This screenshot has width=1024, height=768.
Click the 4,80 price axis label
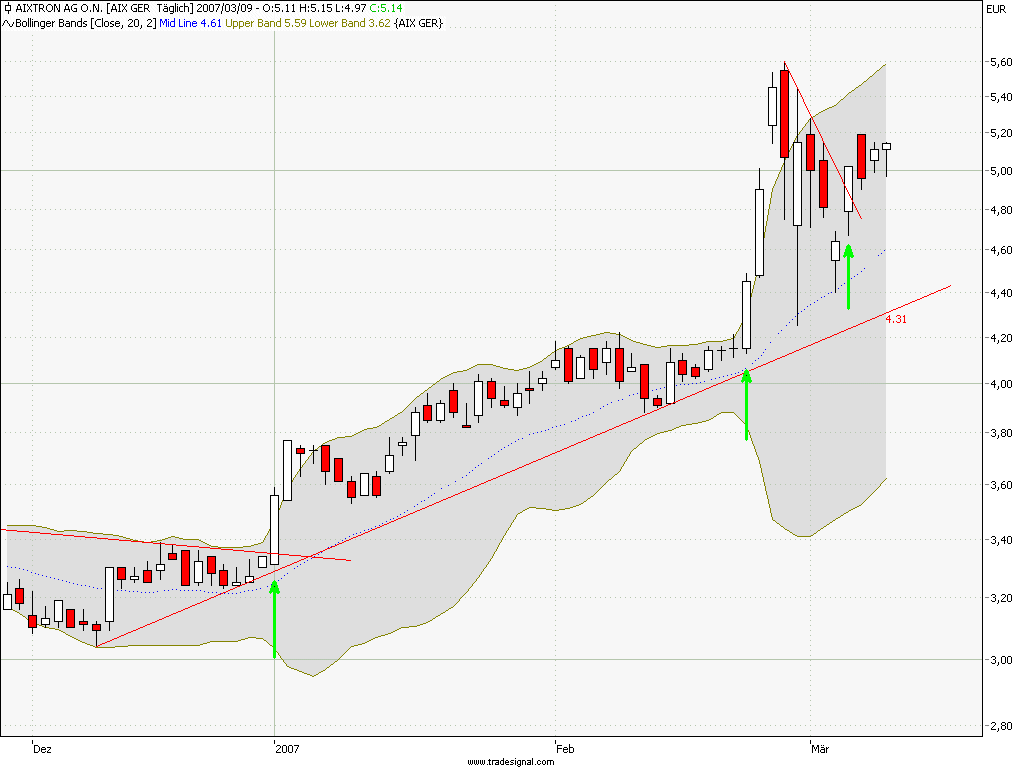(1001, 210)
